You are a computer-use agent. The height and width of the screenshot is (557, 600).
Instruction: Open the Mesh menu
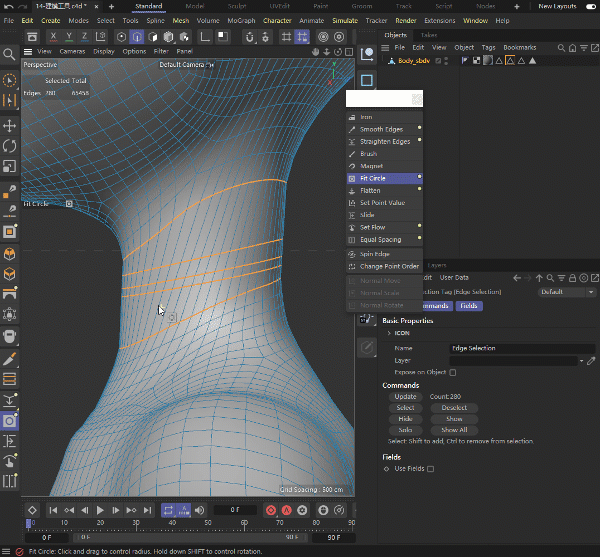180,20
